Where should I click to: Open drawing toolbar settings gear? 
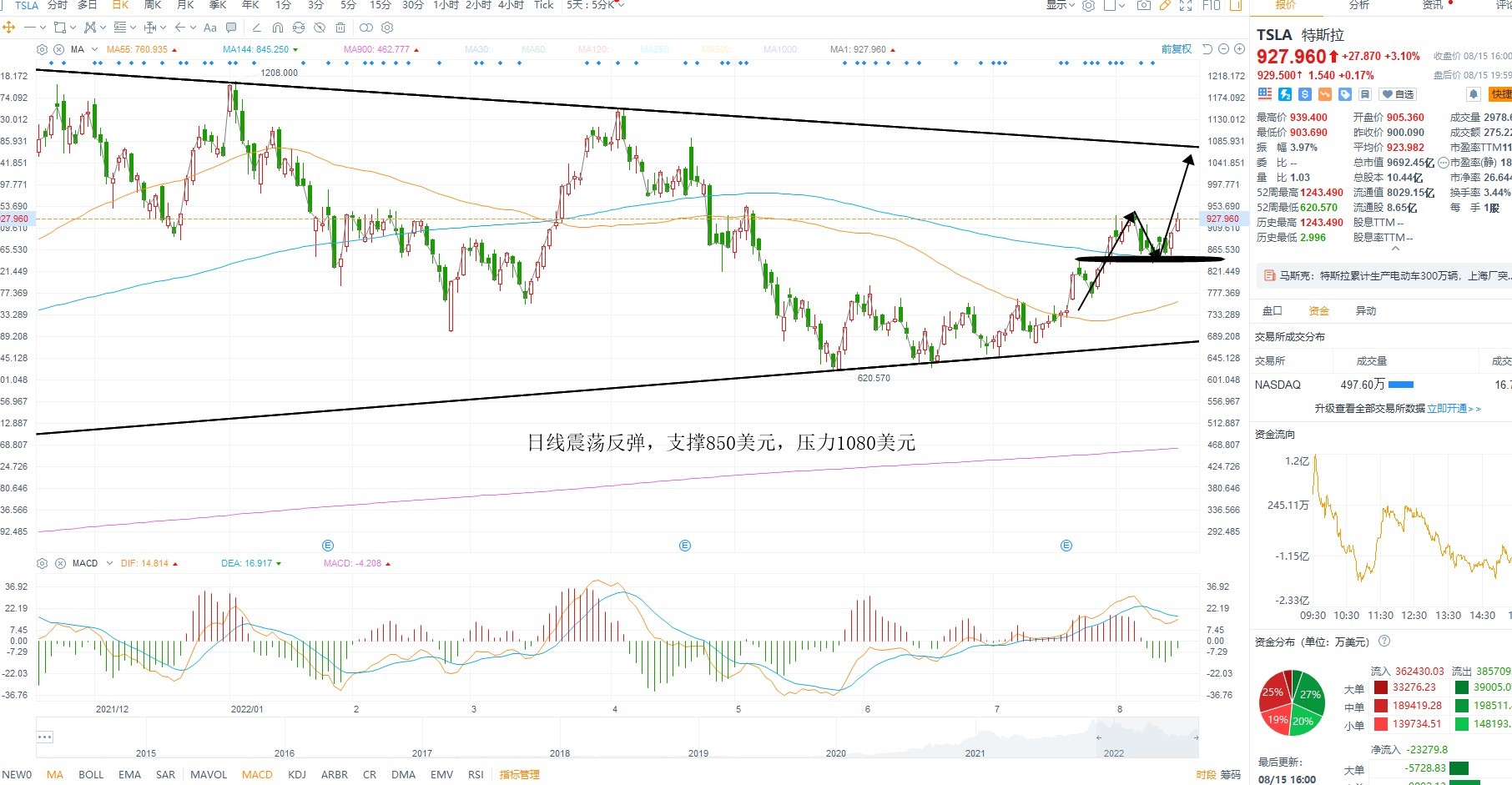pyautogui.click(x=387, y=28)
